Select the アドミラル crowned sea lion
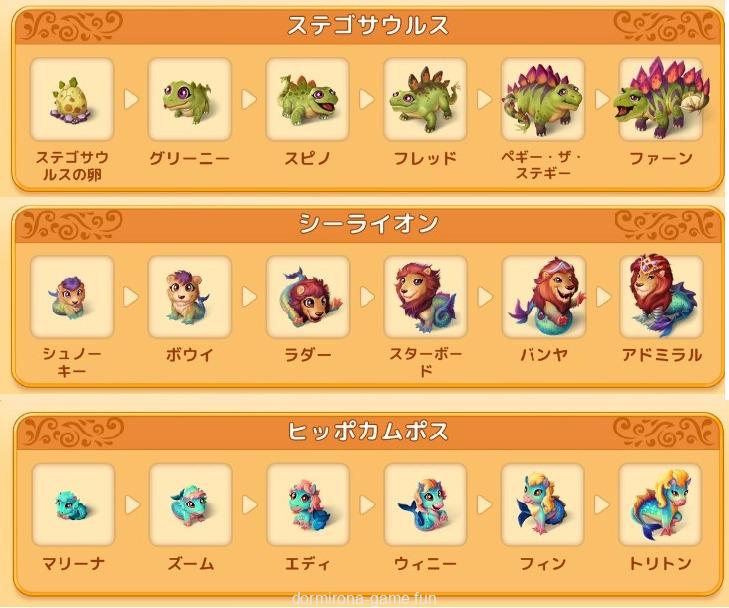Image resolution: width=729 pixels, height=608 pixels. coord(661,297)
